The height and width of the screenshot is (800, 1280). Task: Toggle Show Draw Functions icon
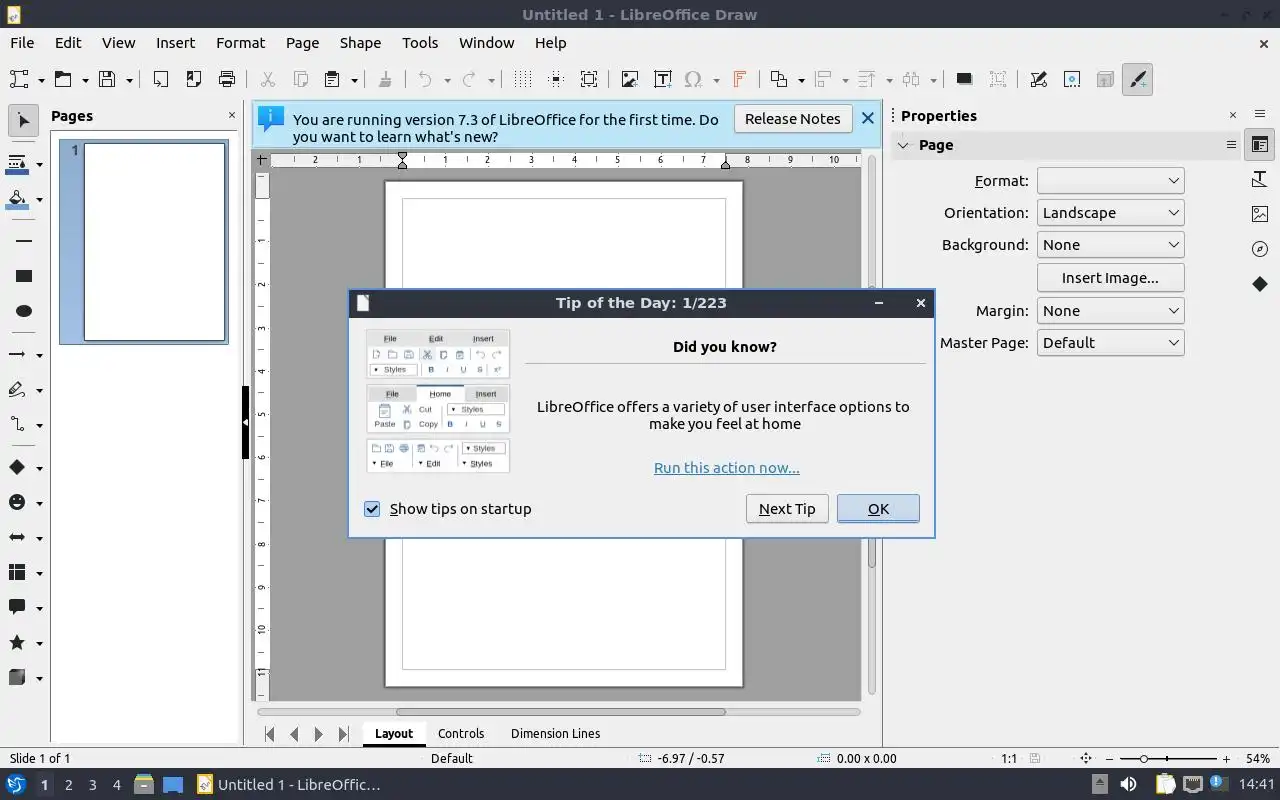pos(1138,79)
